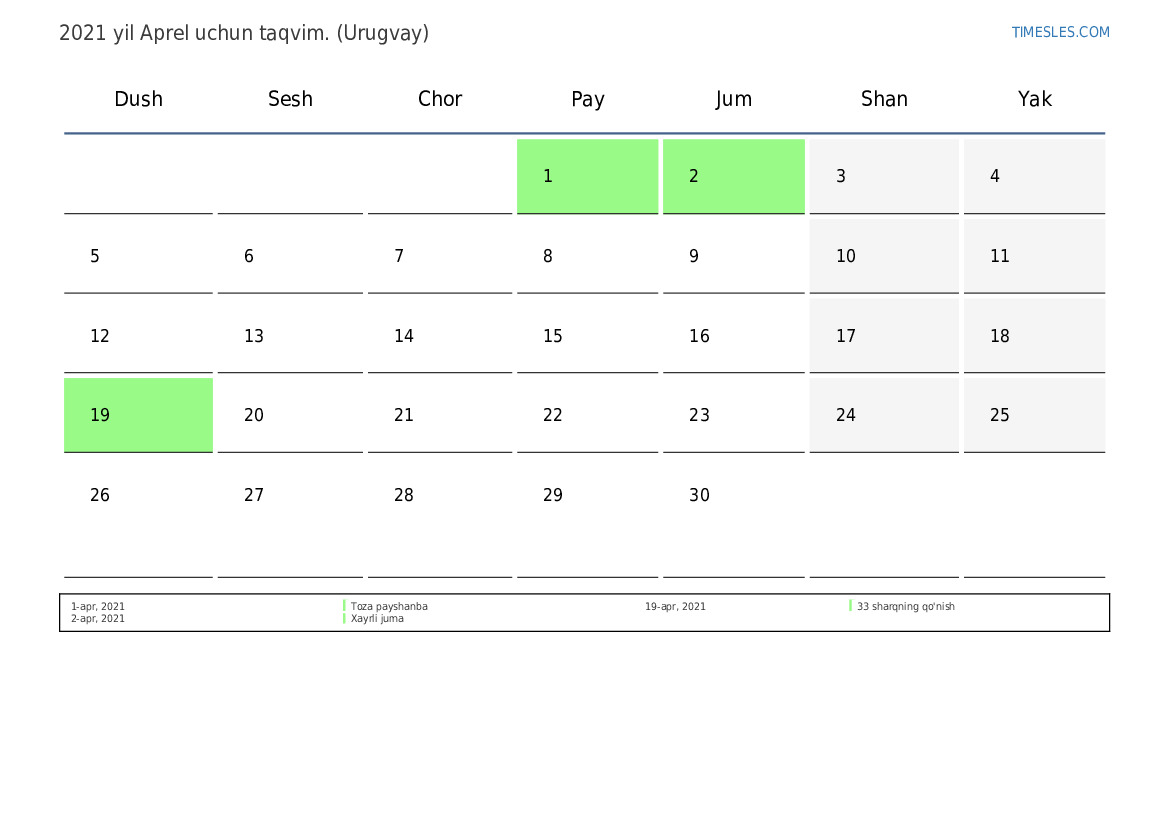Select Saturday date 17
Image resolution: width=1169 pixels, height=827 pixels.
pyautogui.click(x=884, y=336)
